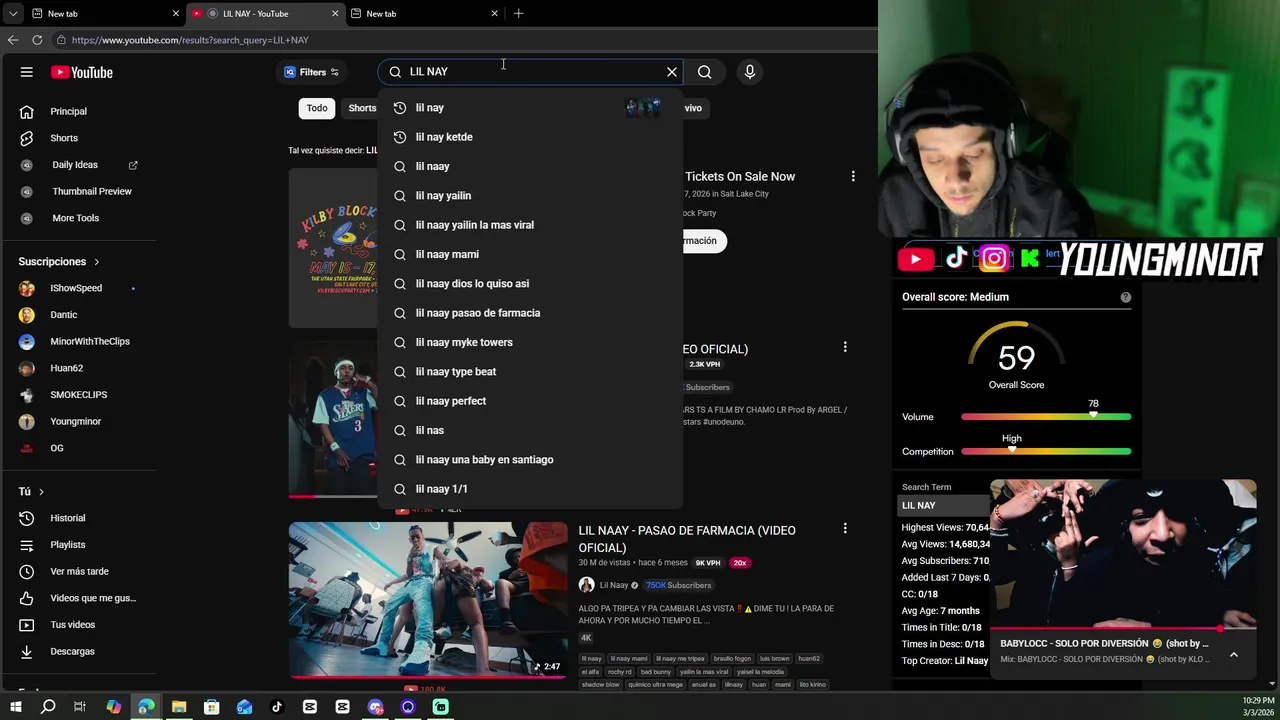1280x720 pixels.
Task: Reload the page with refresh button
Action: pyautogui.click(x=37, y=40)
